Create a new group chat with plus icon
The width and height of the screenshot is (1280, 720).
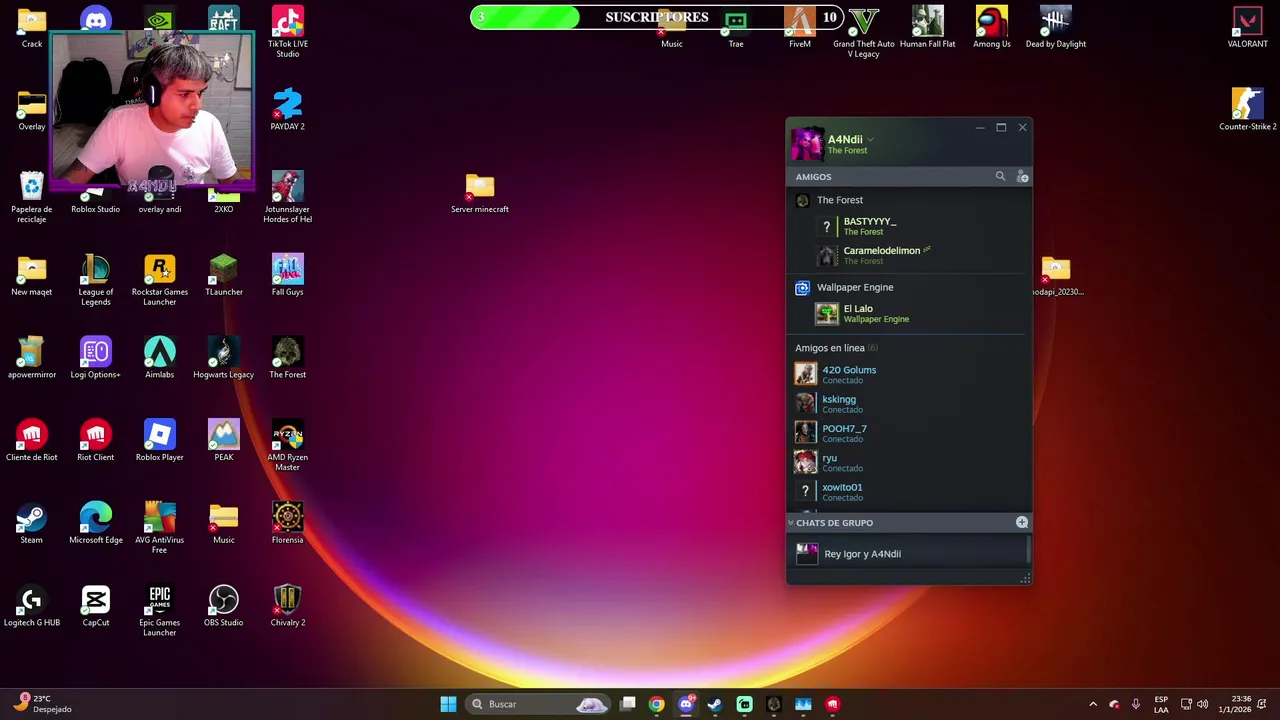[1022, 522]
